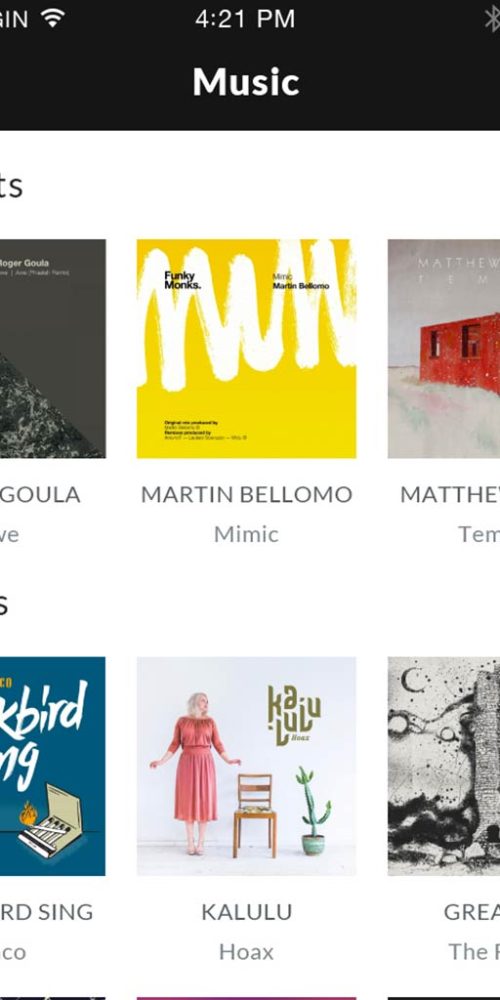This screenshot has height=1000, width=500.
Task: Select the MARTIN BELLOMO artist name
Action: pyautogui.click(x=246, y=494)
